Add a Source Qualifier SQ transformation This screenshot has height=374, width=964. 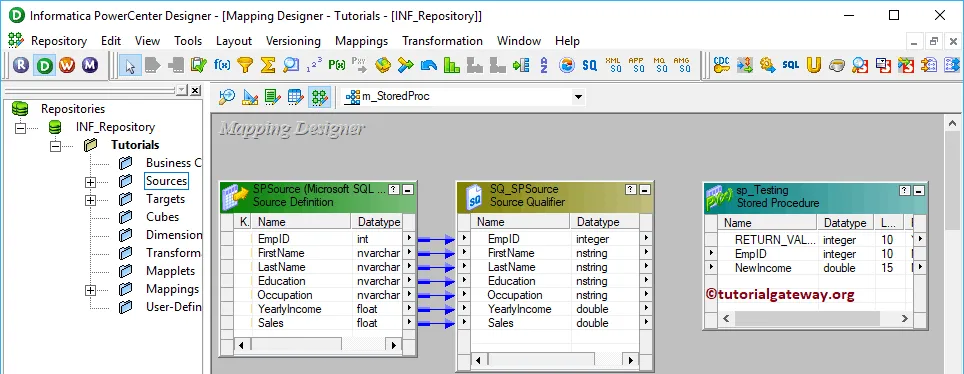pos(590,65)
